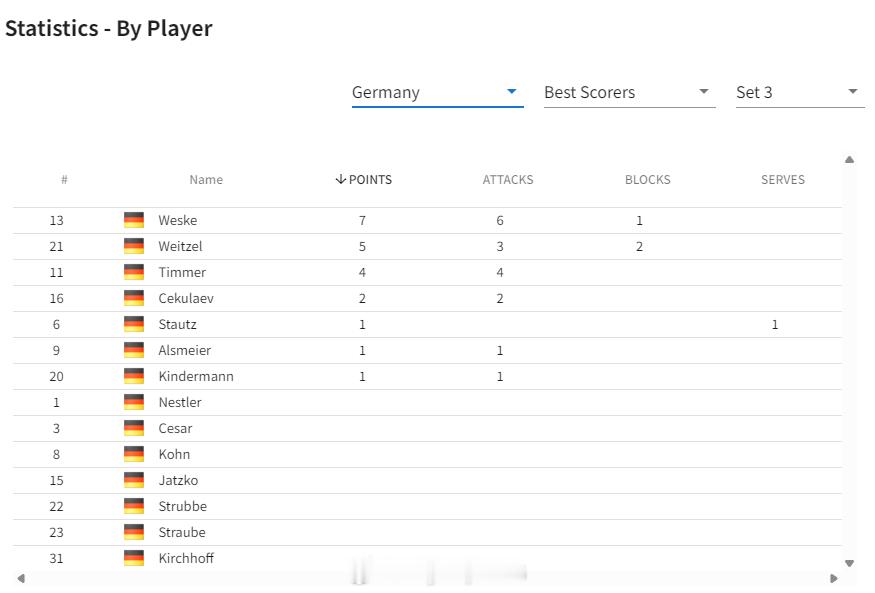The image size is (875, 593).
Task: Click the Name column header
Action: pos(206,180)
